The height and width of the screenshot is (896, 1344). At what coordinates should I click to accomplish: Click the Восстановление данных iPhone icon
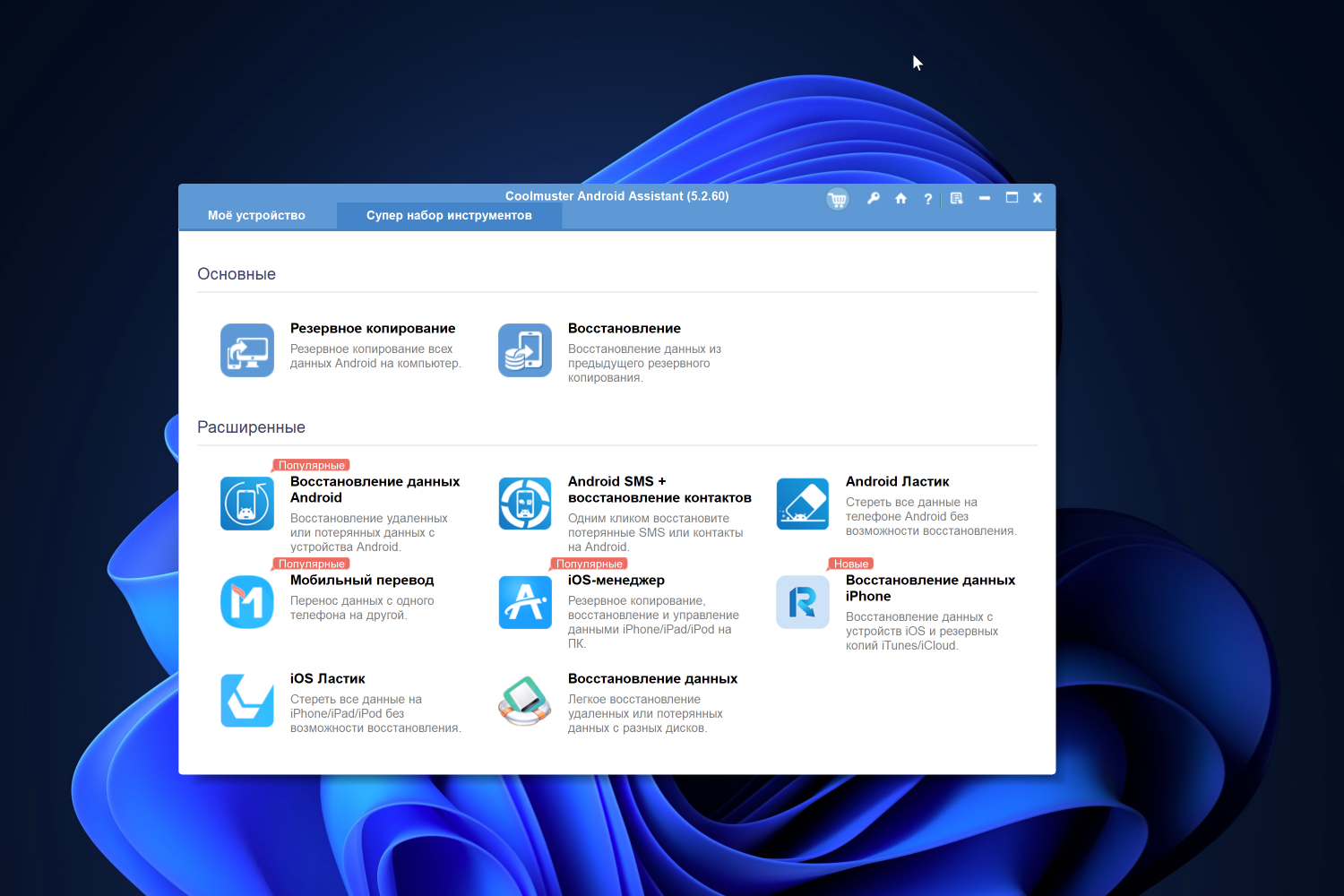(803, 602)
